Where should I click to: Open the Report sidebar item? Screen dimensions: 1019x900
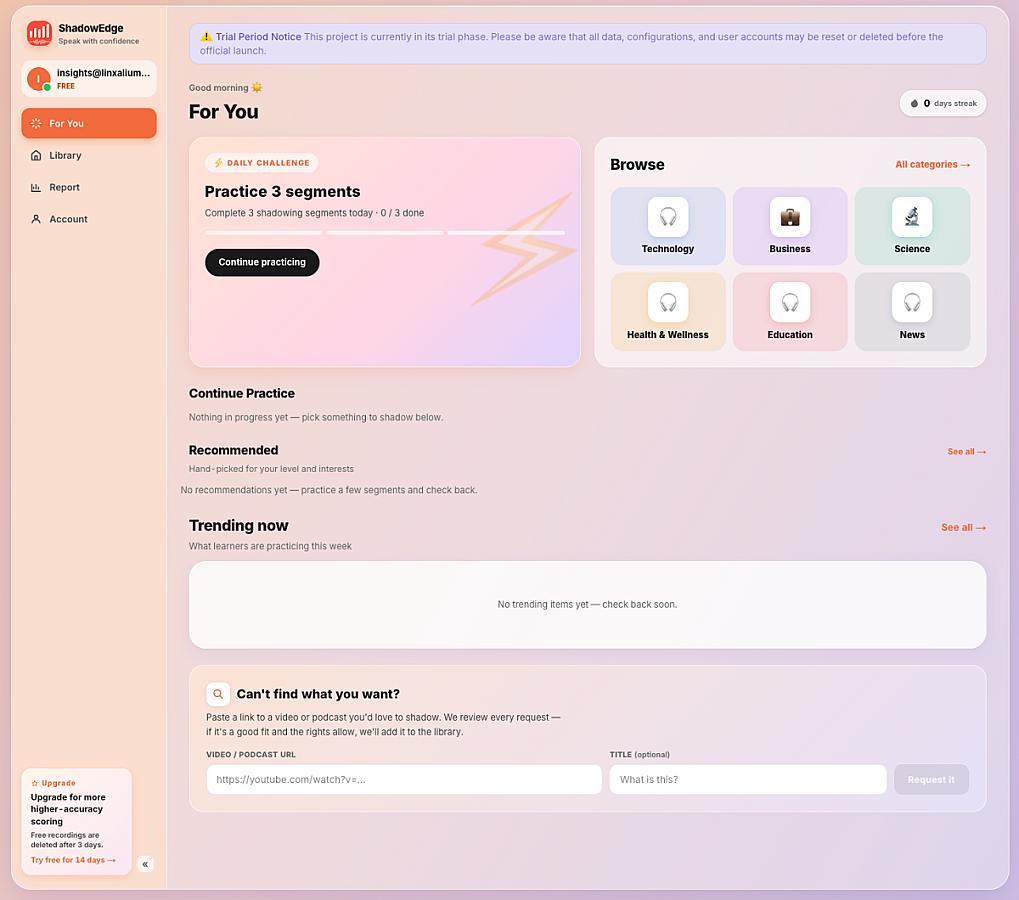[88, 187]
